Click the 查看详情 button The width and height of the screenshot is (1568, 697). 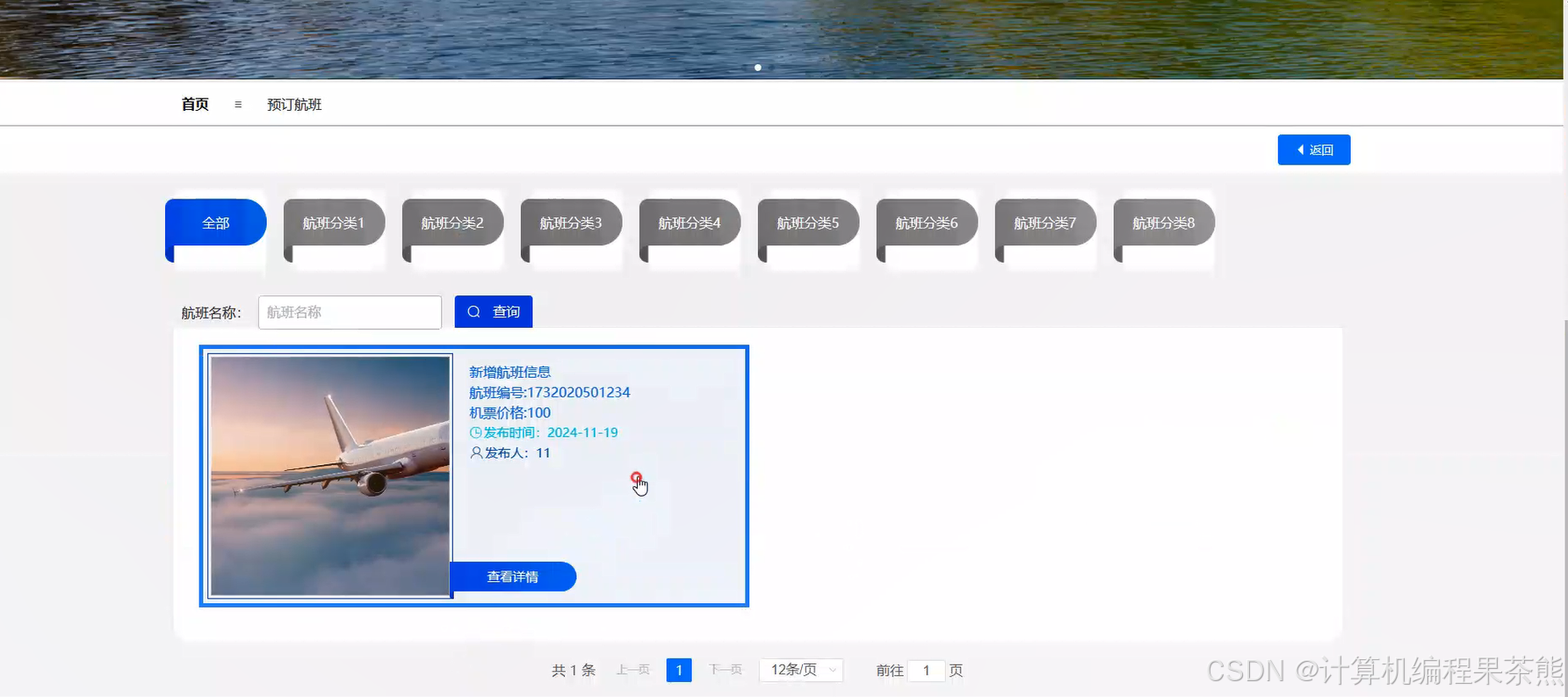[513, 577]
